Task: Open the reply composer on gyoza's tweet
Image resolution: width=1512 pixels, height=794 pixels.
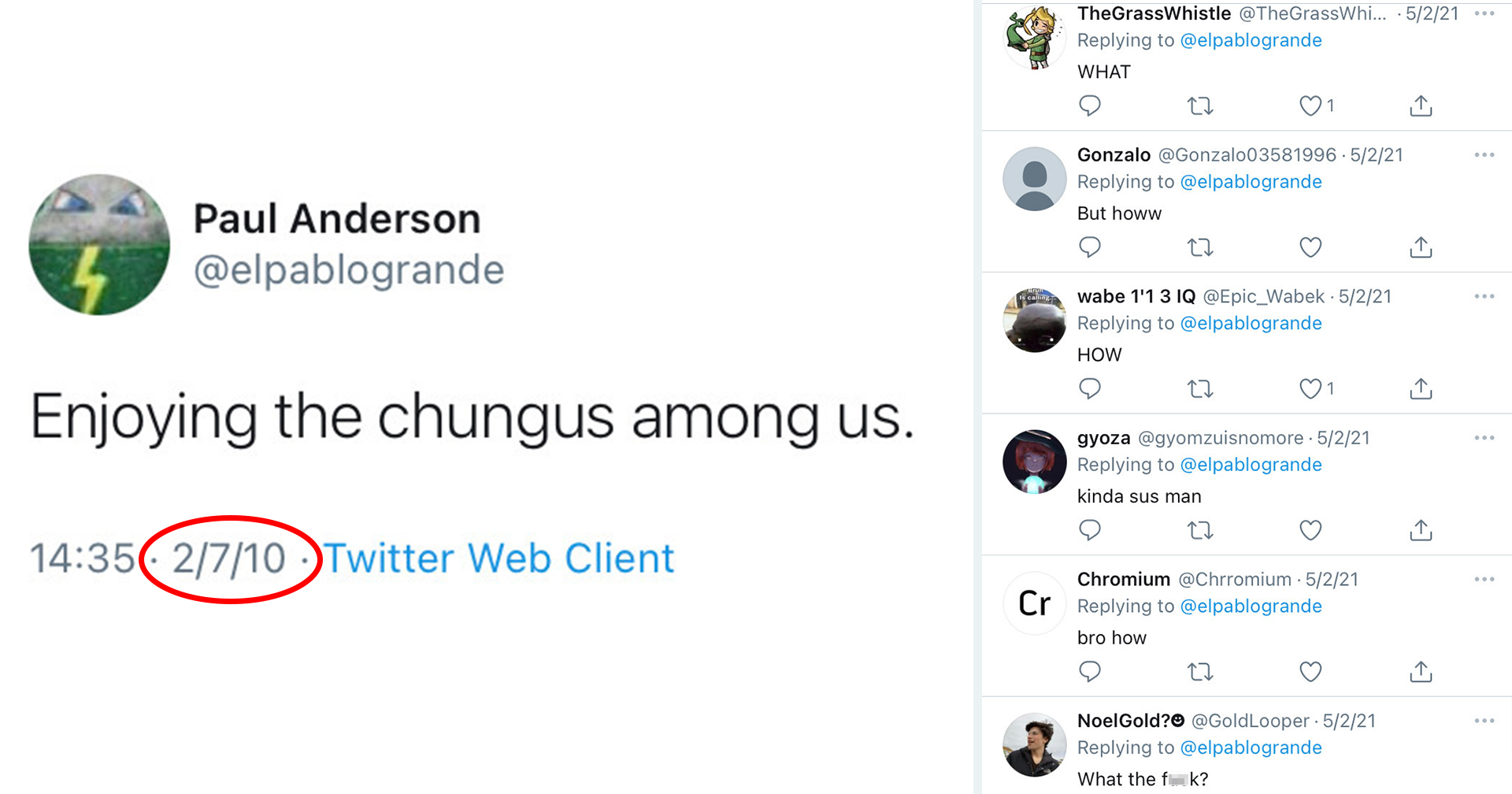Action: tap(1090, 530)
